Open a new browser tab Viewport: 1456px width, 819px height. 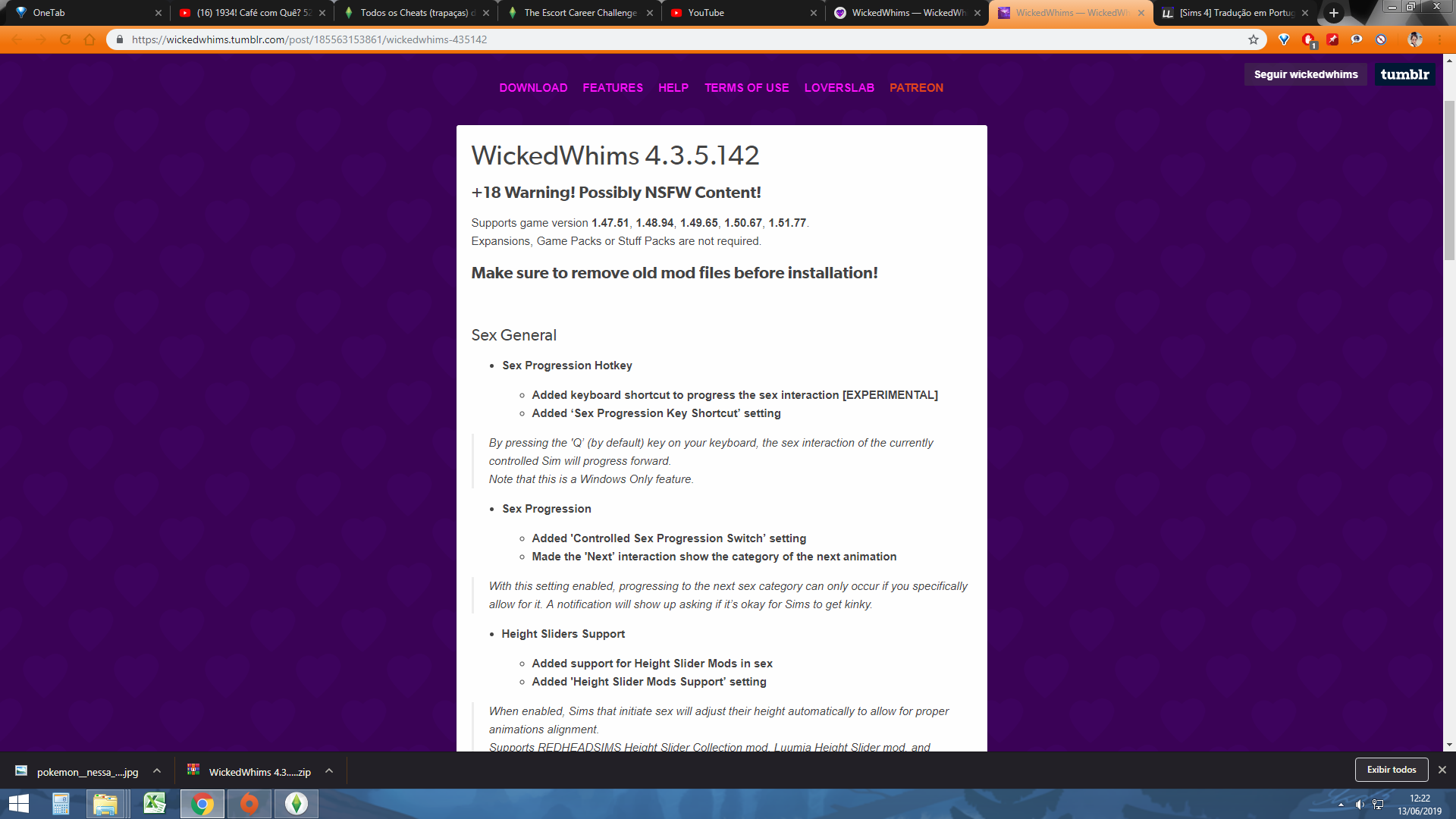click(1333, 13)
